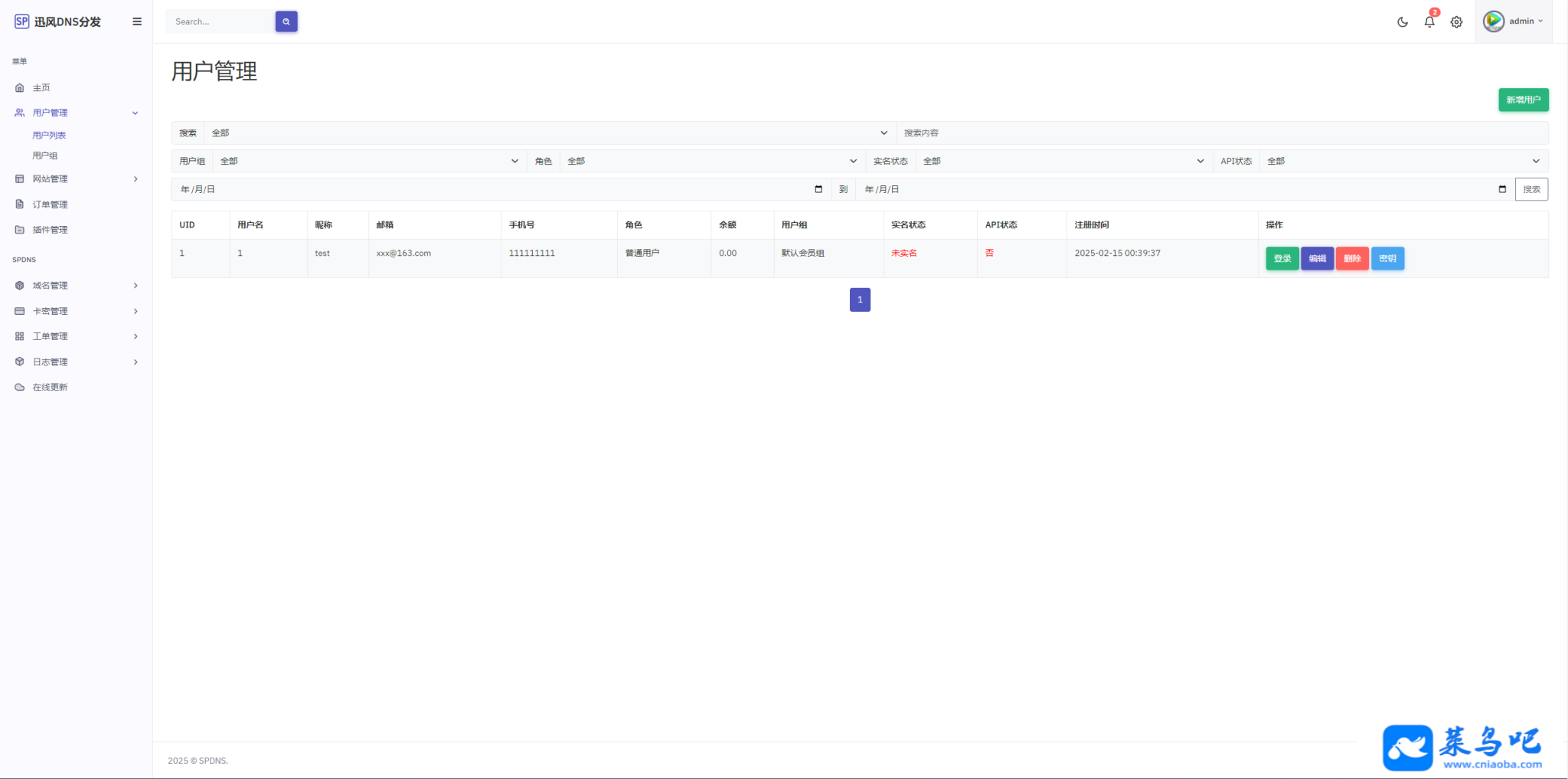
Task: Click the 网站管理 sidebar icon
Action: point(20,179)
